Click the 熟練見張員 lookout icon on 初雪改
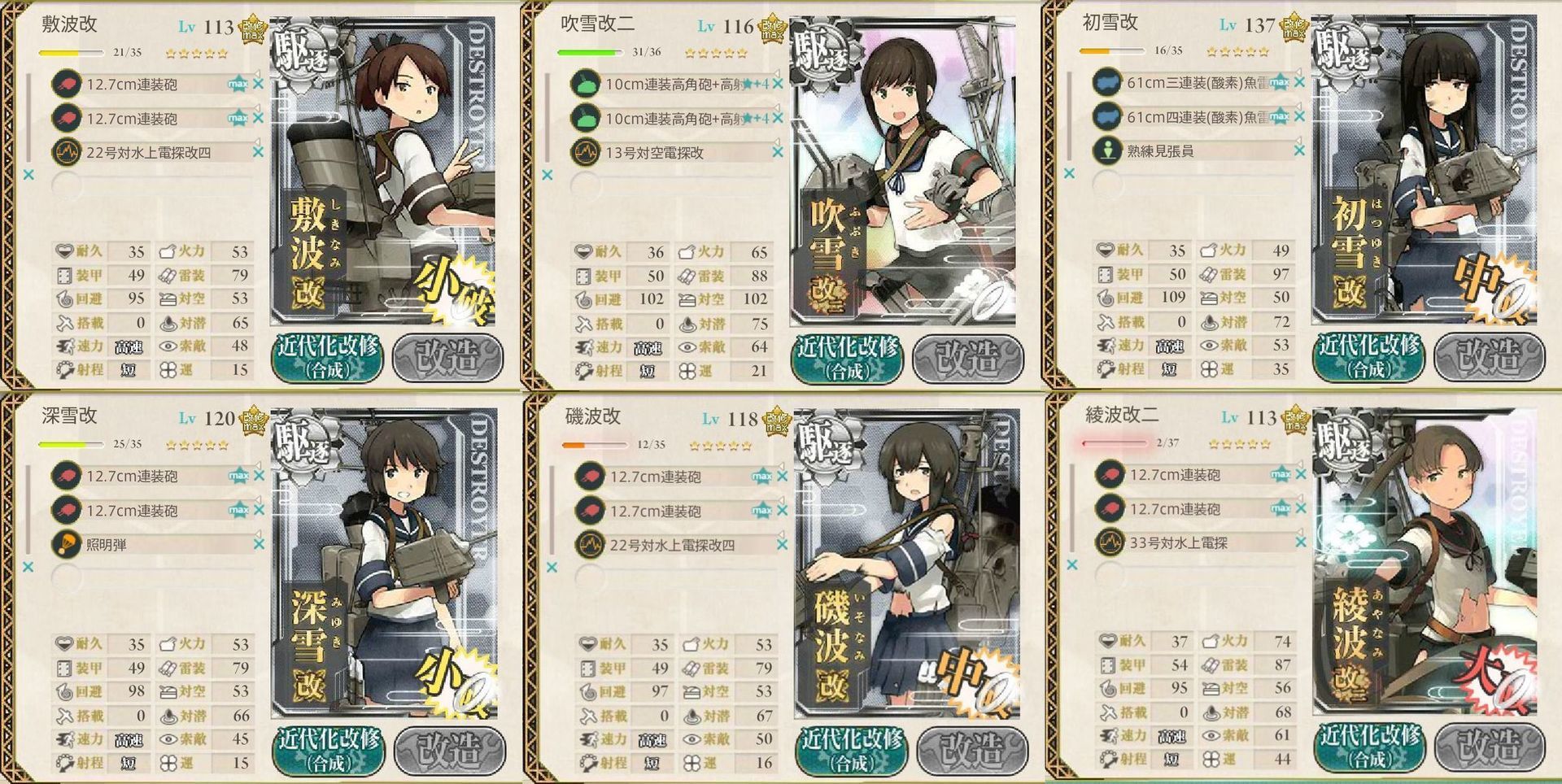The height and width of the screenshot is (784, 1562). tap(1106, 150)
